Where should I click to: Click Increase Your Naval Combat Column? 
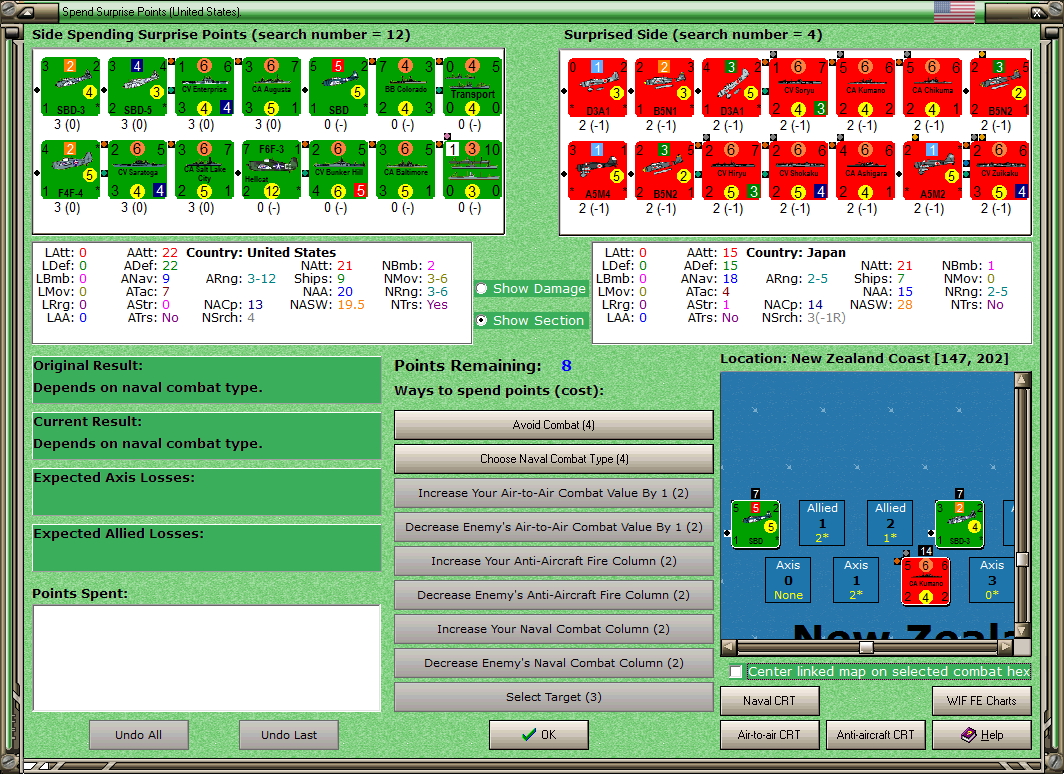point(554,629)
